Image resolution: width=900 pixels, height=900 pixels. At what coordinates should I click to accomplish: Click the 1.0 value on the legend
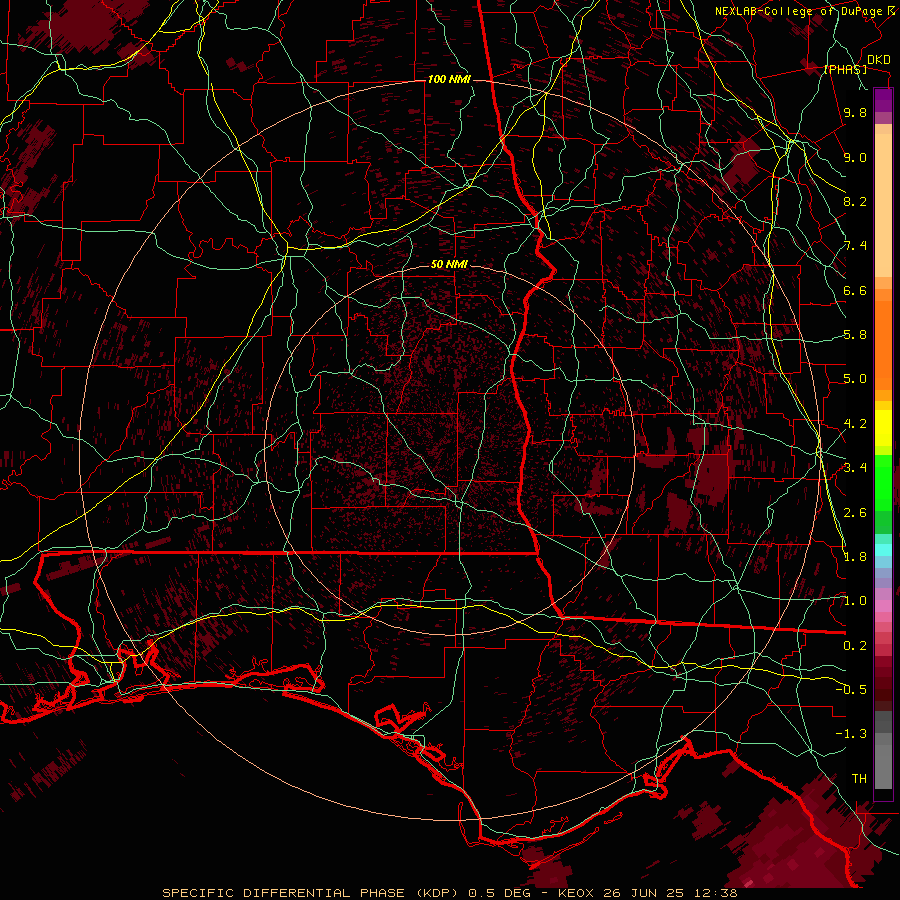pos(855,601)
